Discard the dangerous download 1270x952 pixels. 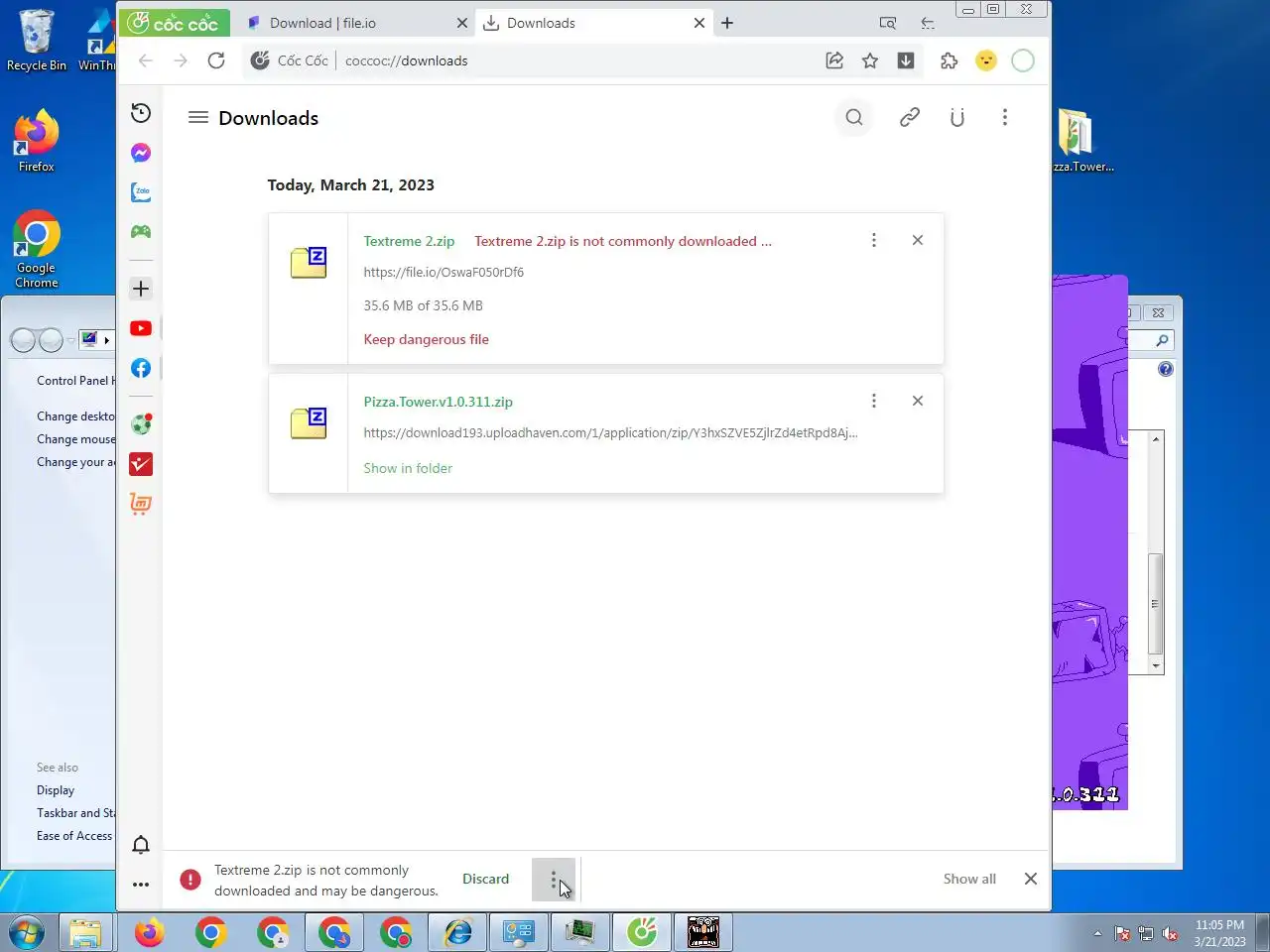pos(485,879)
